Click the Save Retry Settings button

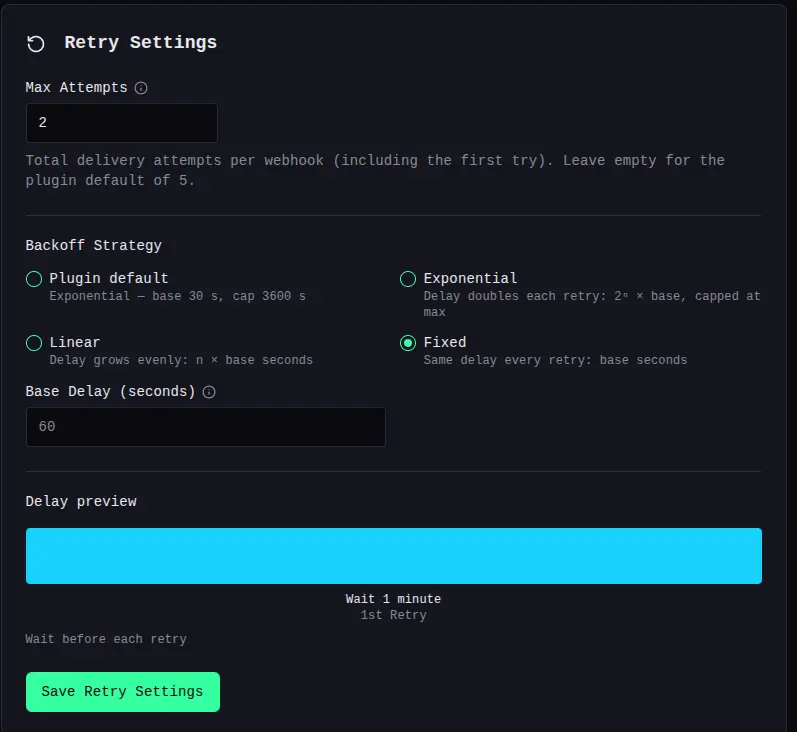123,692
